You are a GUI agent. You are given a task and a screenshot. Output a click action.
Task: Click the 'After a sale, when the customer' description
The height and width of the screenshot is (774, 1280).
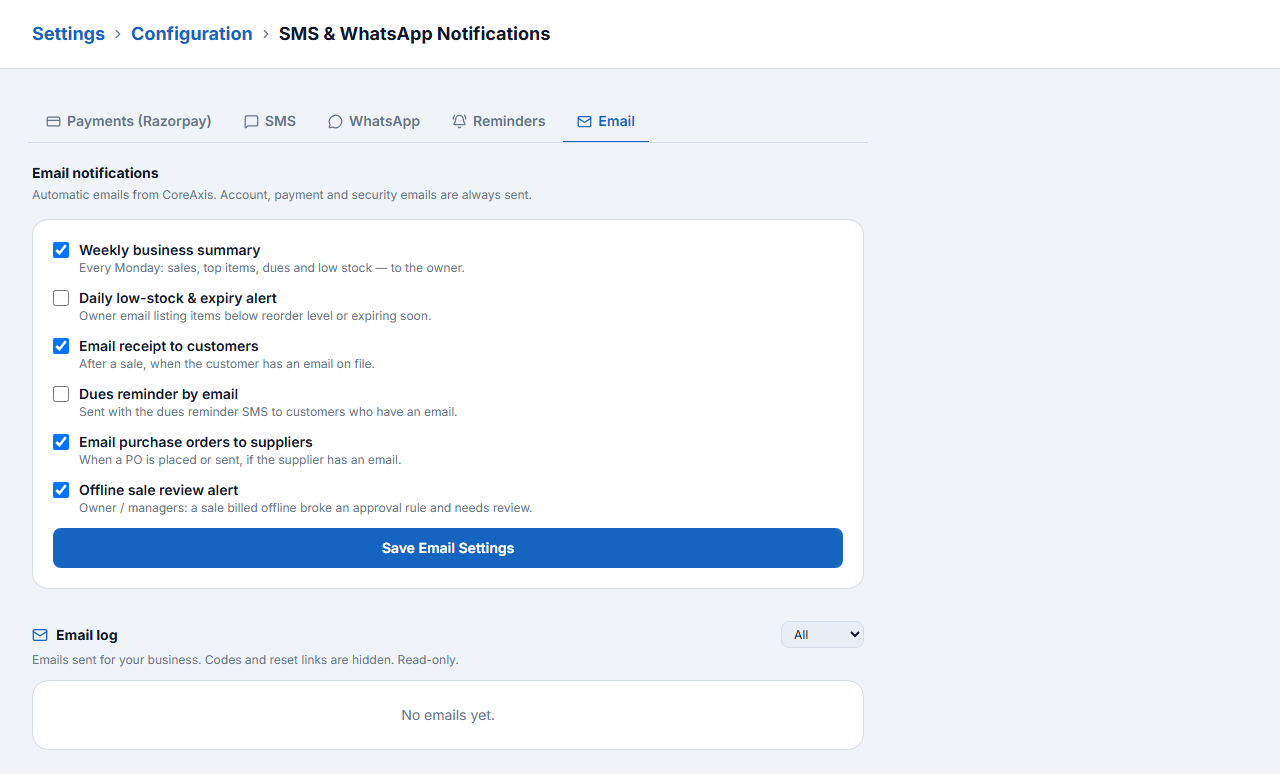coord(227,364)
